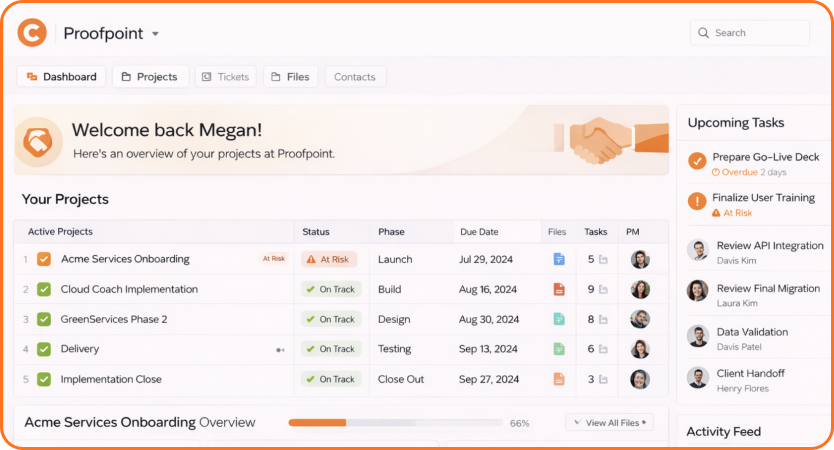
Task: Open the red file icon for Cloud Coach Implementation
Action: [559, 289]
